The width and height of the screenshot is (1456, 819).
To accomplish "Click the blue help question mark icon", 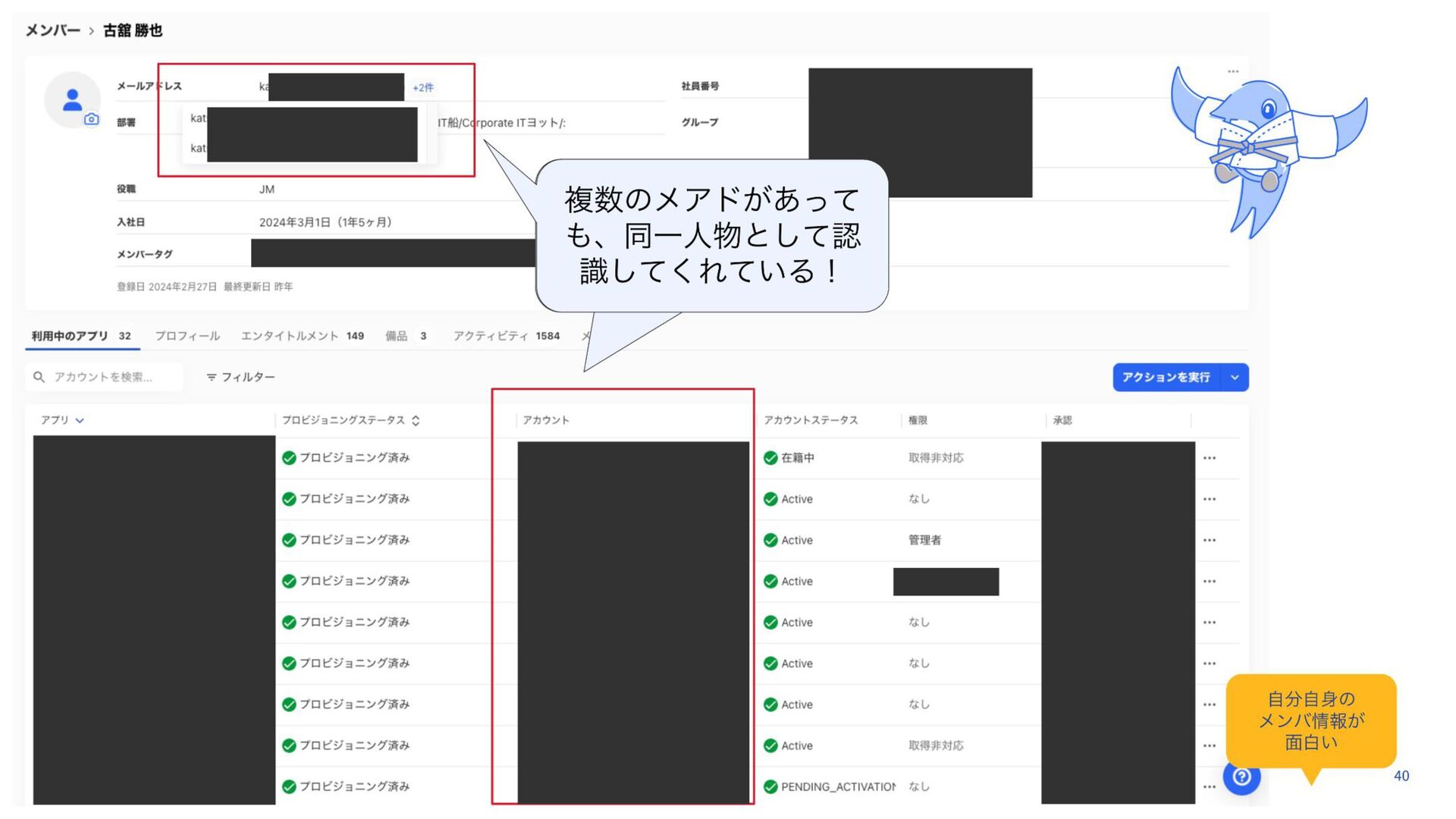I will click(x=1241, y=777).
